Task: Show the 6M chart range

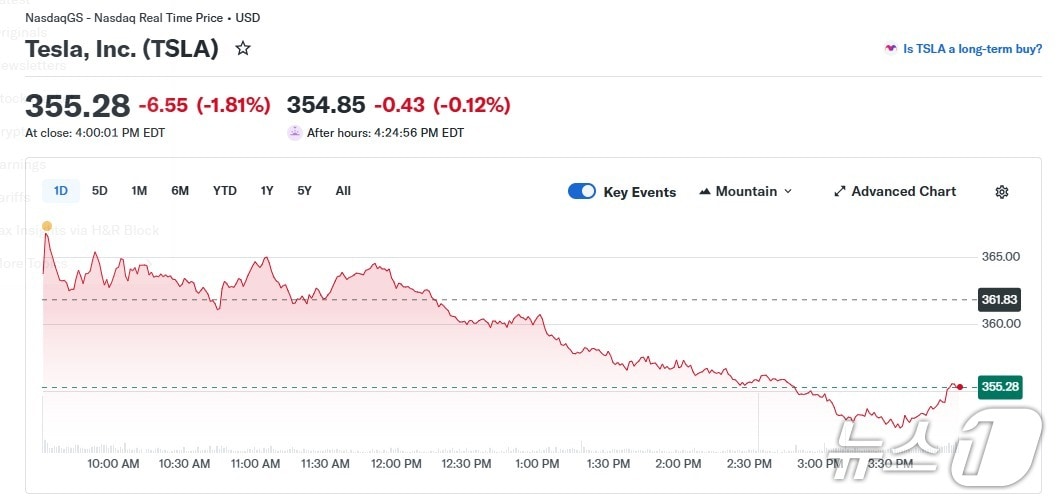Action: tap(180, 190)
